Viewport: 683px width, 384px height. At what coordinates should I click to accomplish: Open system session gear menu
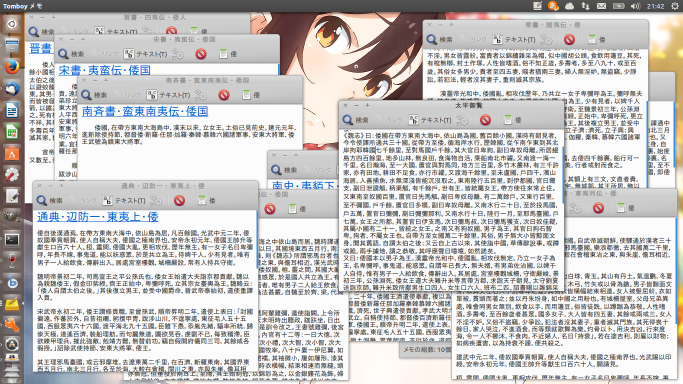point(675,6)
